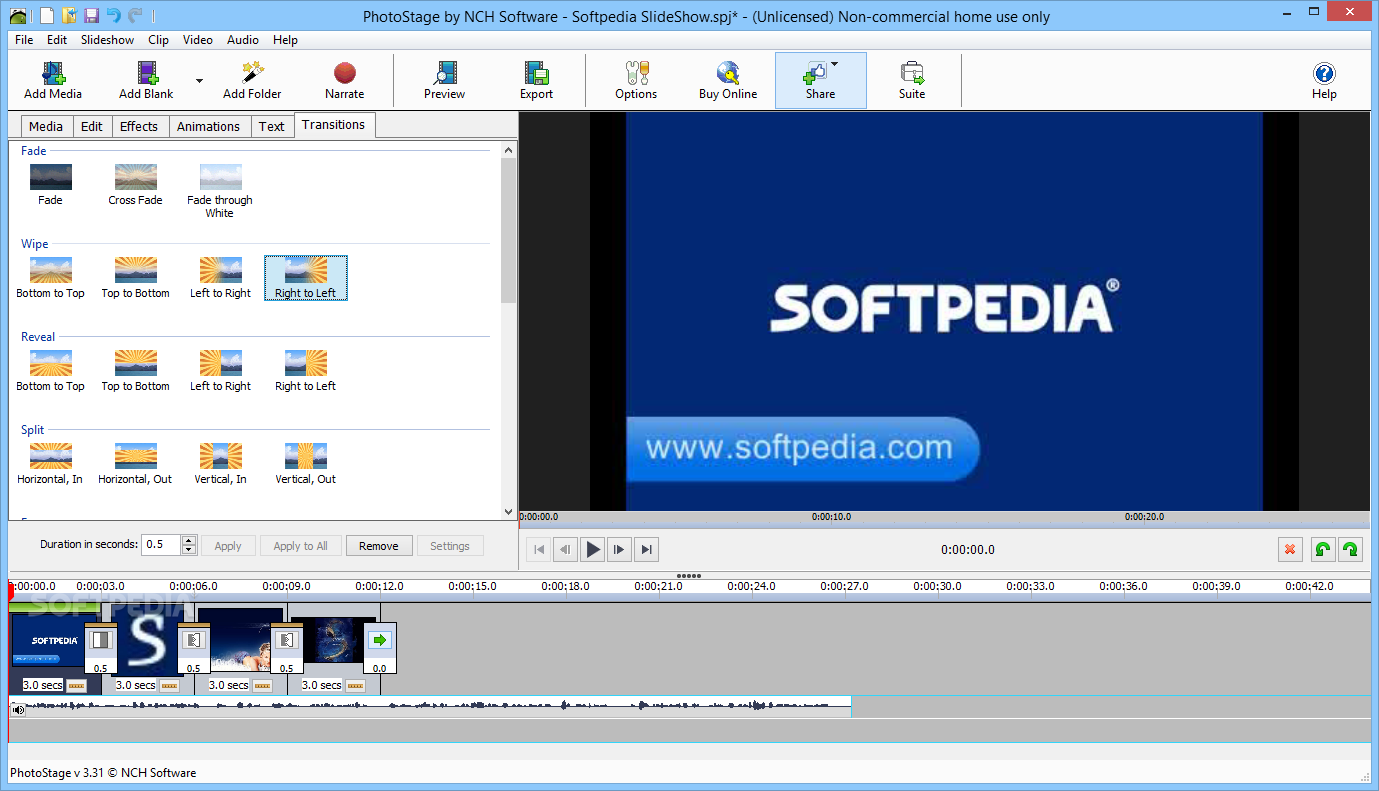Play the slideshow preview
The width and height of the screenshot is (1379, 791).
click(593, 549)
